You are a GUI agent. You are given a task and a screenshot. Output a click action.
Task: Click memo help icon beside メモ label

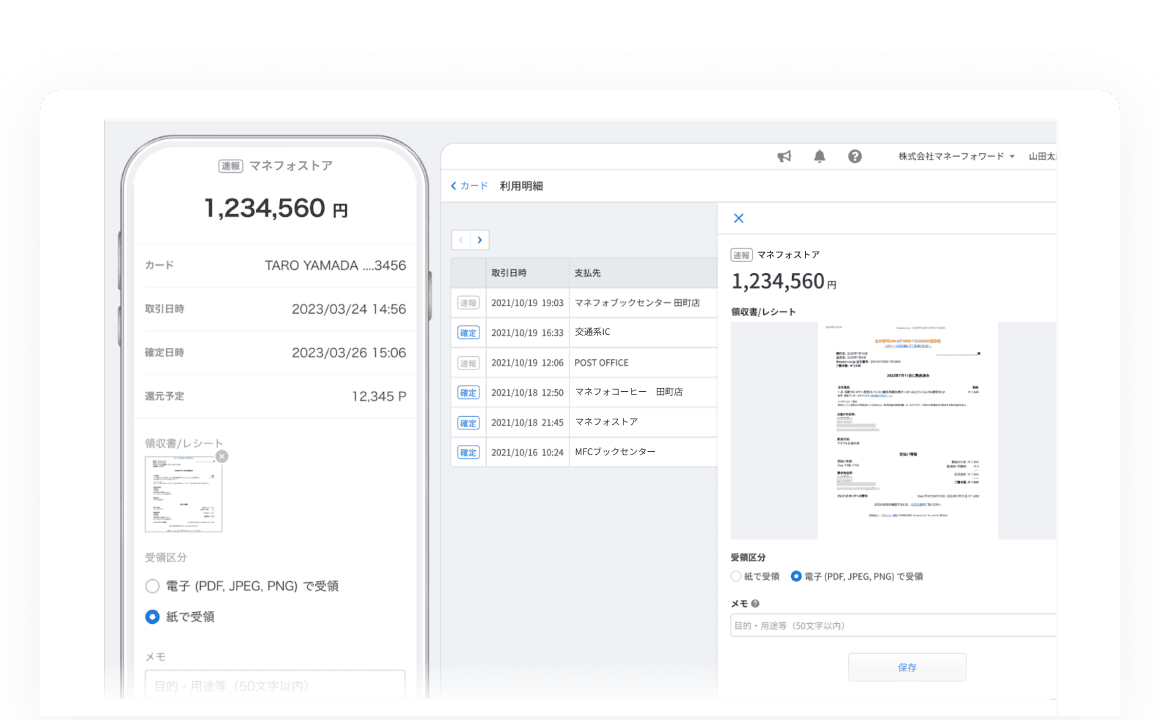click(755, 604)
